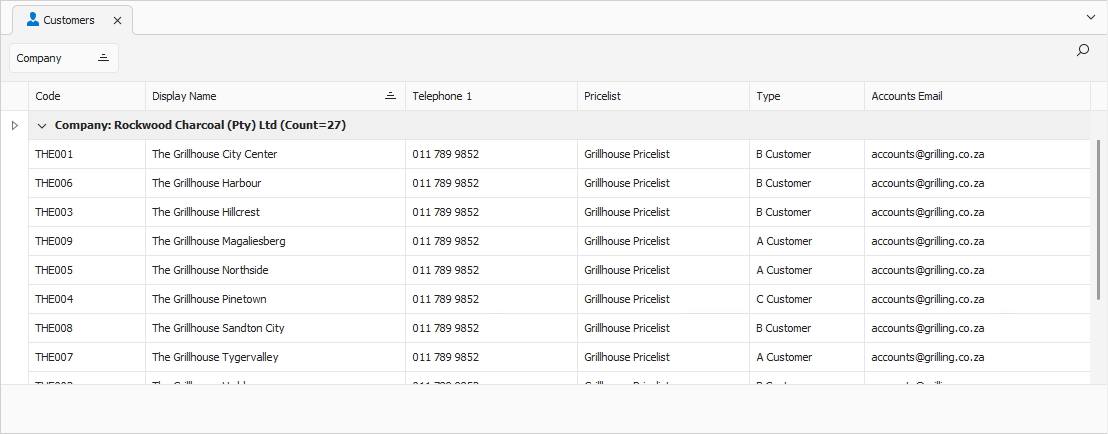1108x434 pixels.
Task: Click the row indicator arrow beside group row
Action: tap(15, 126)
